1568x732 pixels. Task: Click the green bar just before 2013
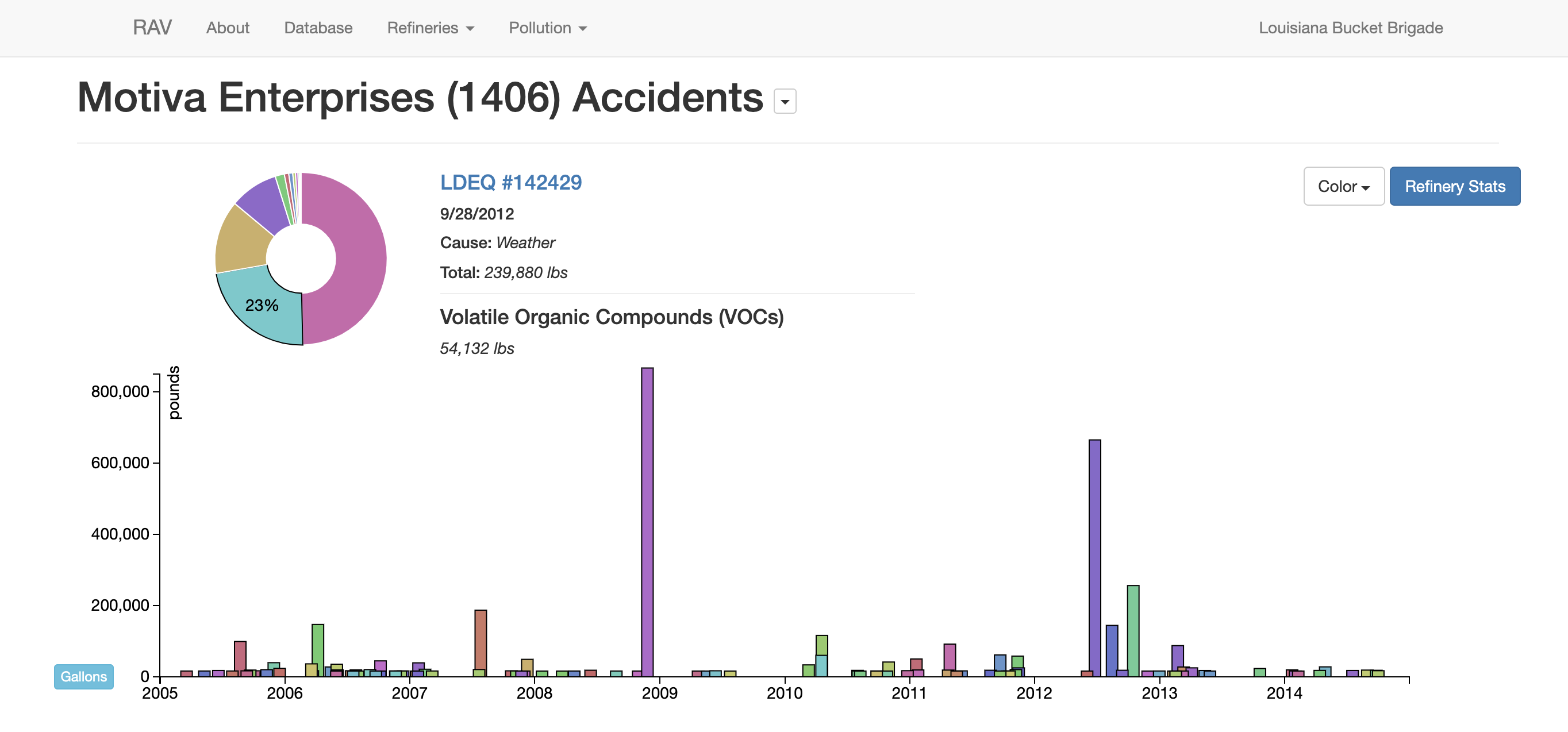(1133, 631)
